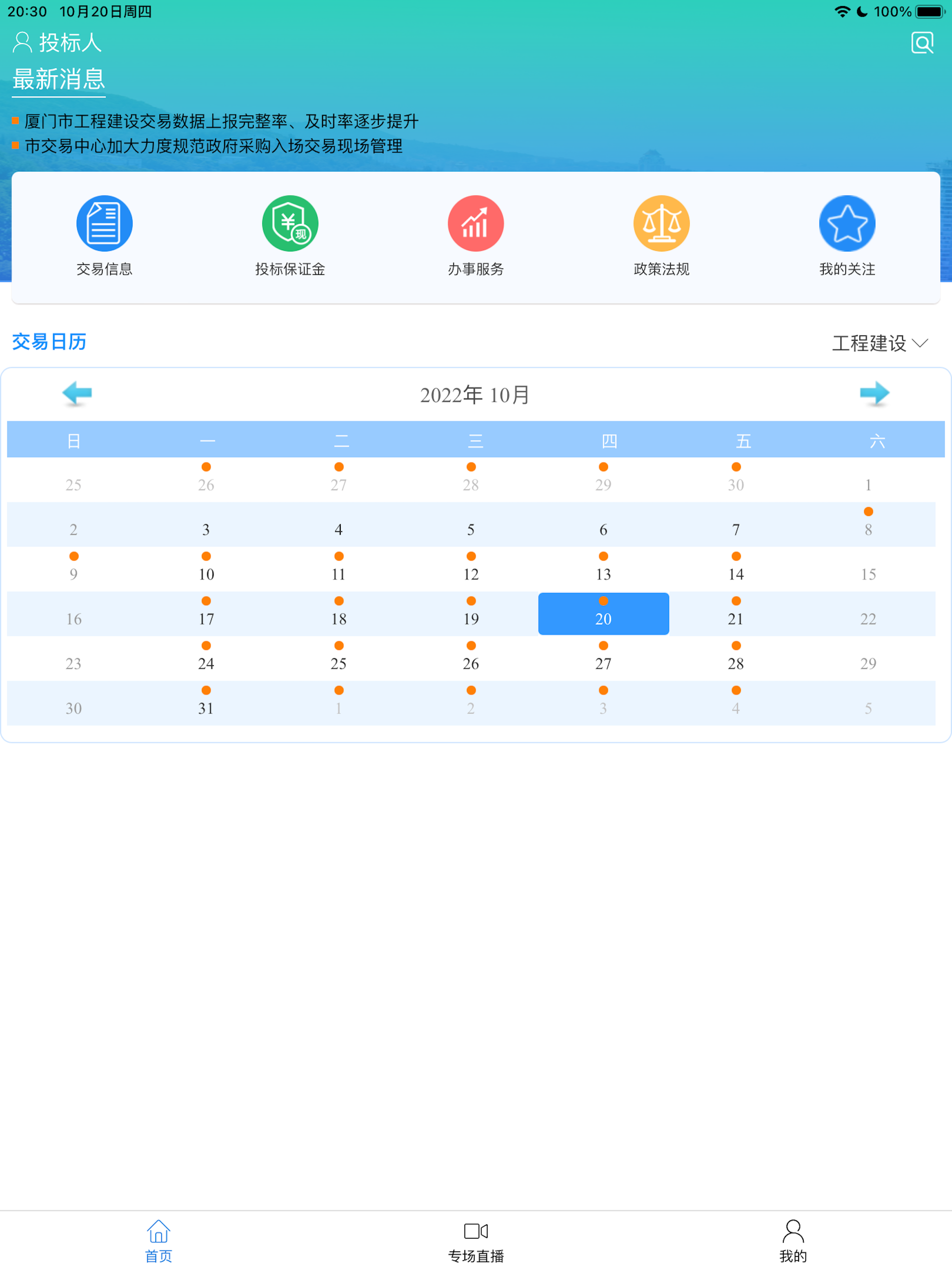Select October 1 Saturday date
This screenshot has width=952, height=1270.
click(x=868, y=479)
